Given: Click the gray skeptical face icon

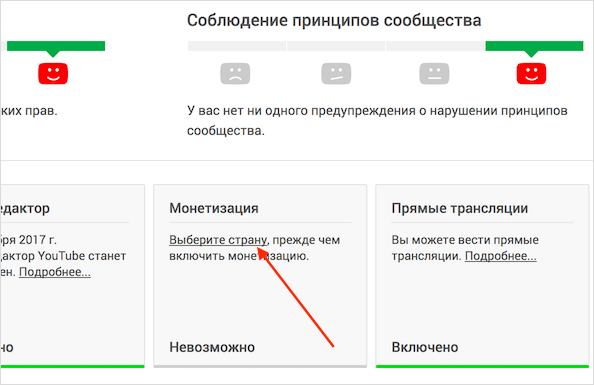Looking at the screenshot, I should click(336, 73).
